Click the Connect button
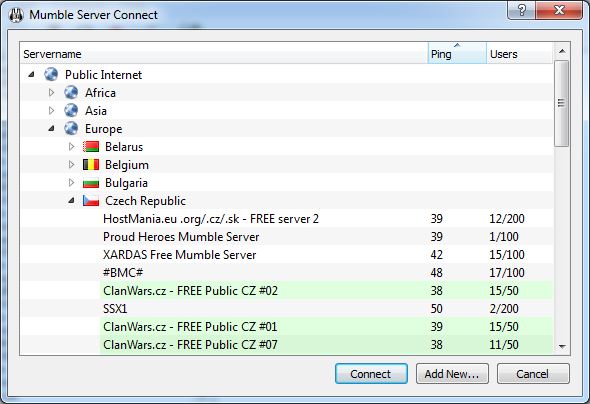590x404 pixels. pos(371,374)
